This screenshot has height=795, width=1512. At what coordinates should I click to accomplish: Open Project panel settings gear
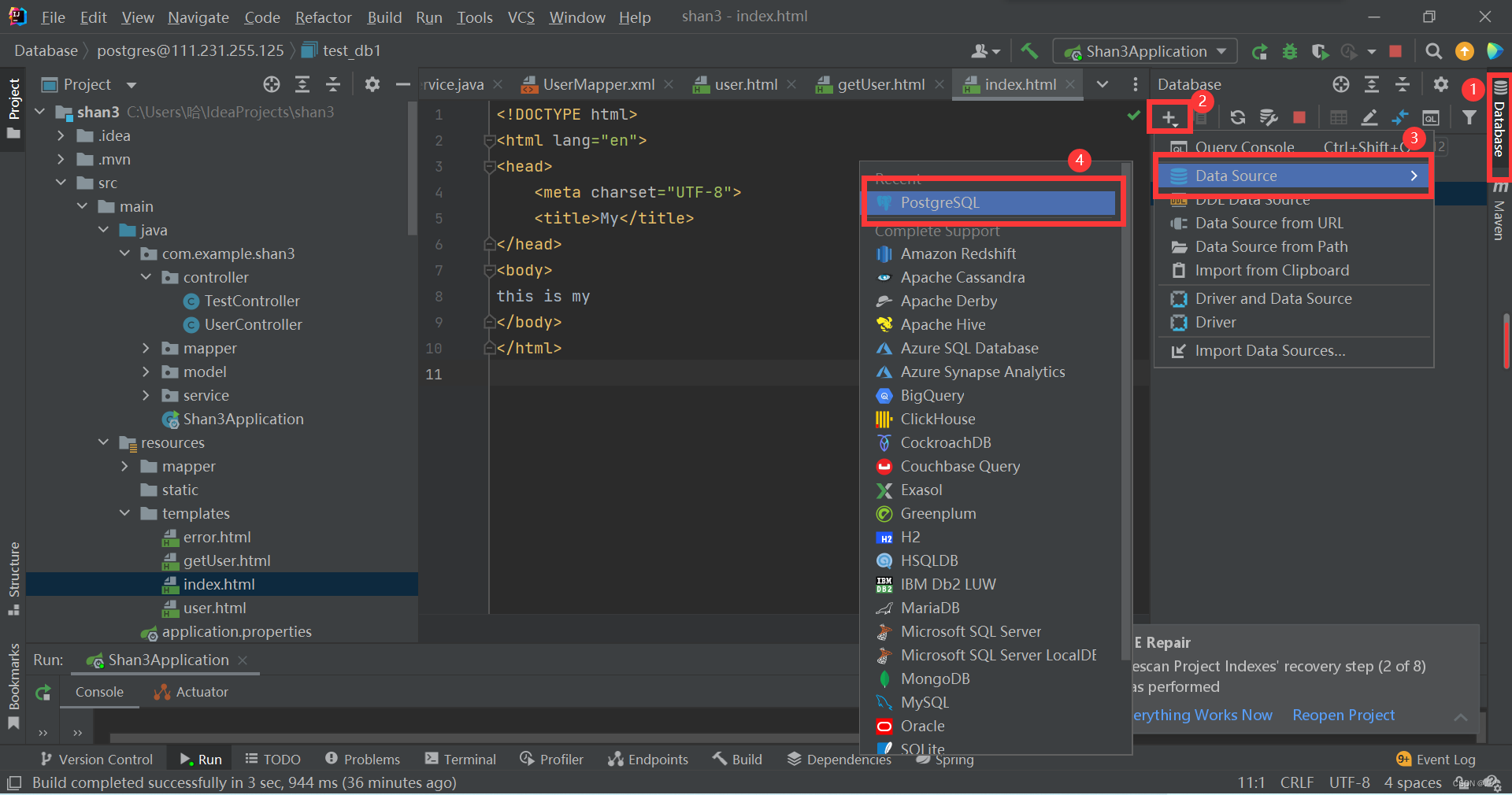[x=372, y=84]
